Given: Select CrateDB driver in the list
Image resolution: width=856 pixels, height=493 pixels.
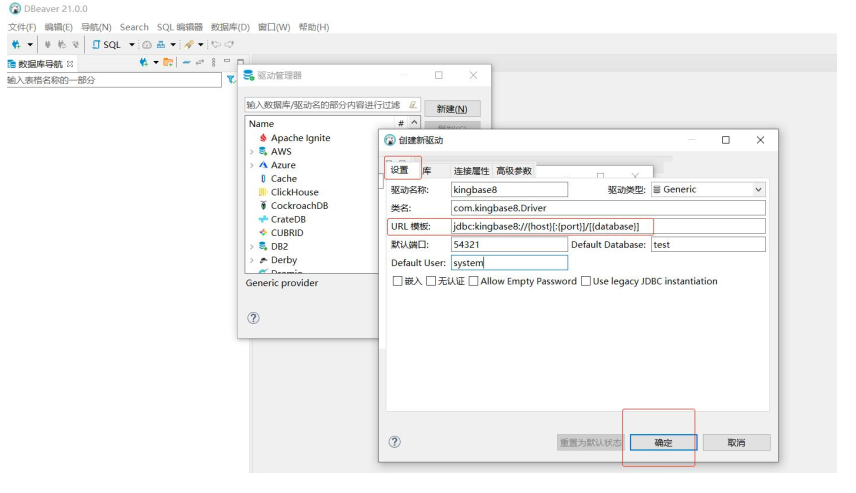Looking at the screenshot, I should pyautogui.click(x=288, y=219).
